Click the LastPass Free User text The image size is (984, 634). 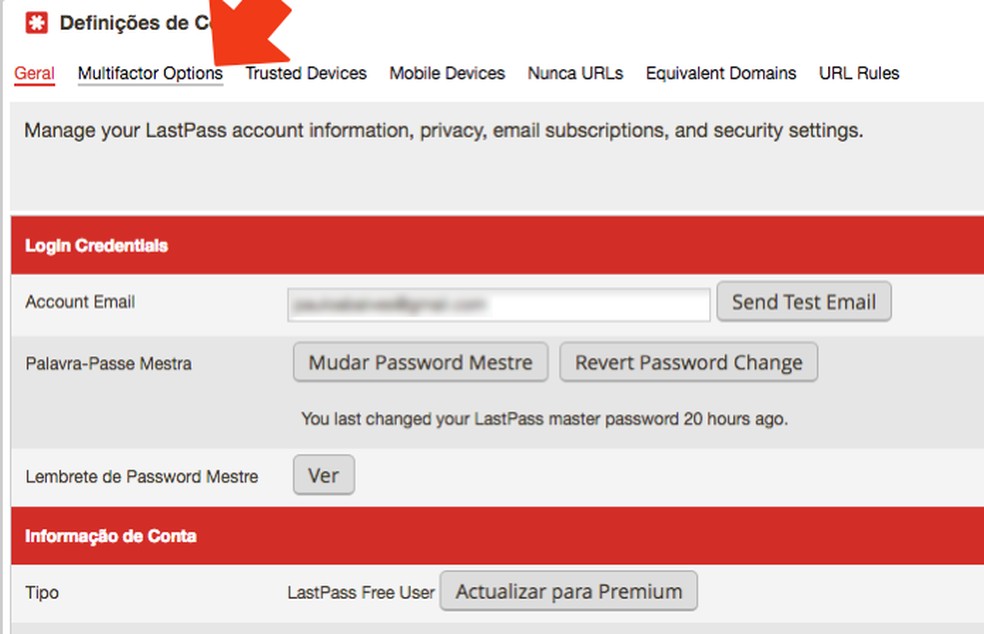point(361,592)
